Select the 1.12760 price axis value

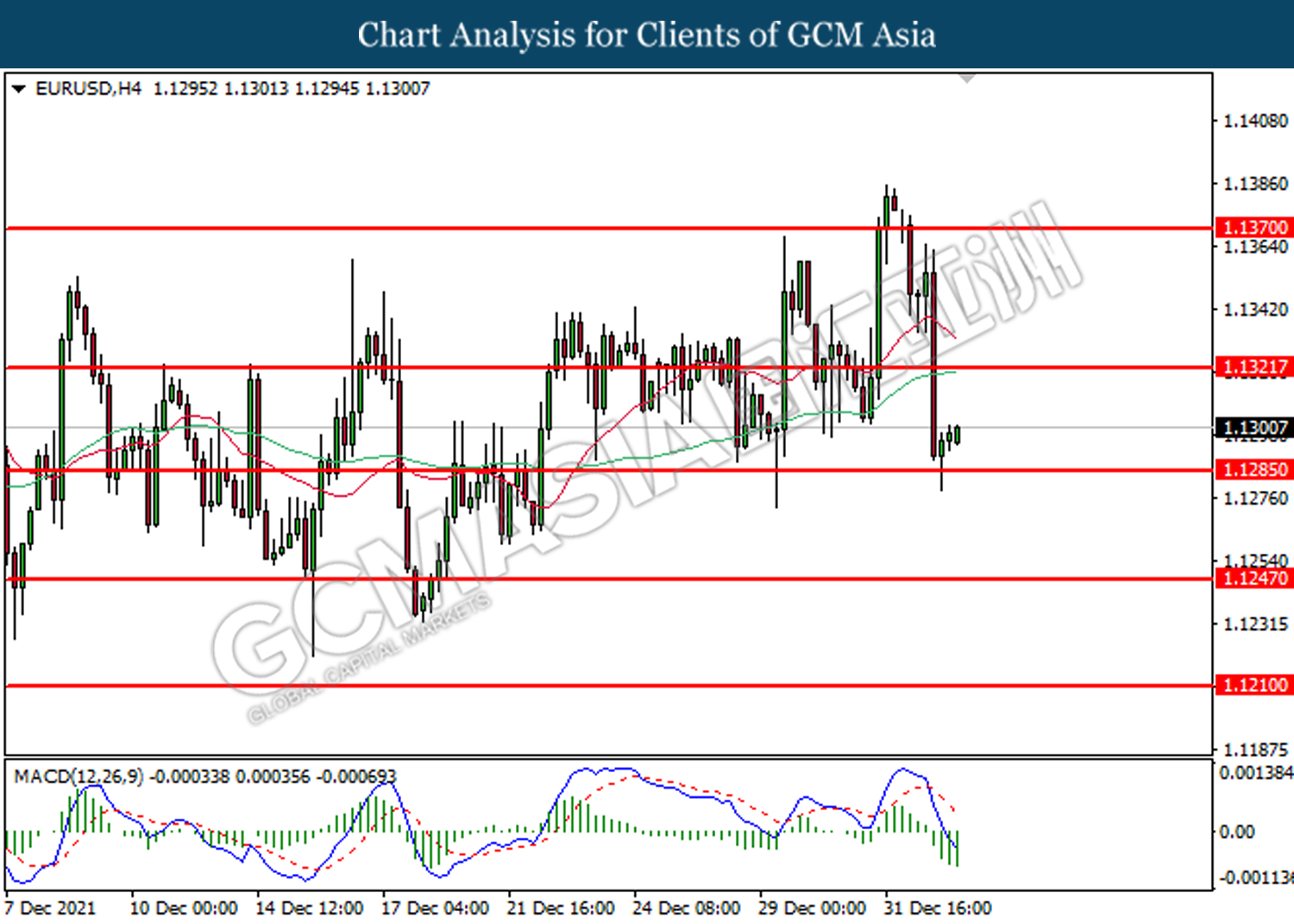1256,499
